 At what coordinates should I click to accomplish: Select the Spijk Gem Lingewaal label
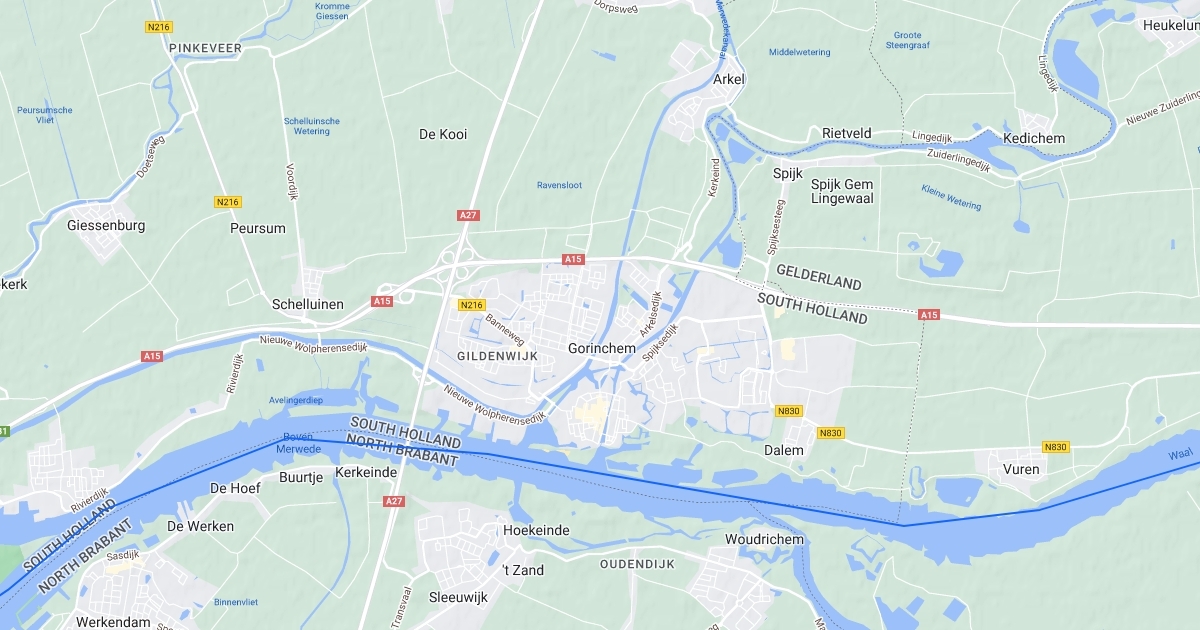coord(842,192)
